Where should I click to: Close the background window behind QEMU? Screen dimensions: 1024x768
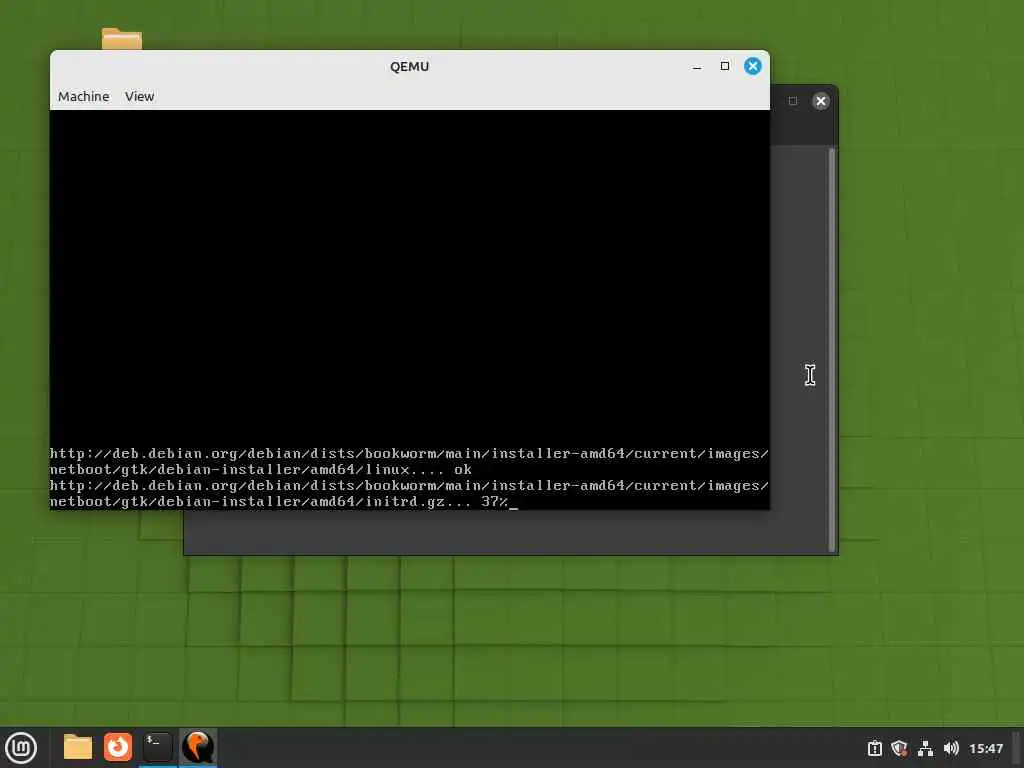coord(821,101)
